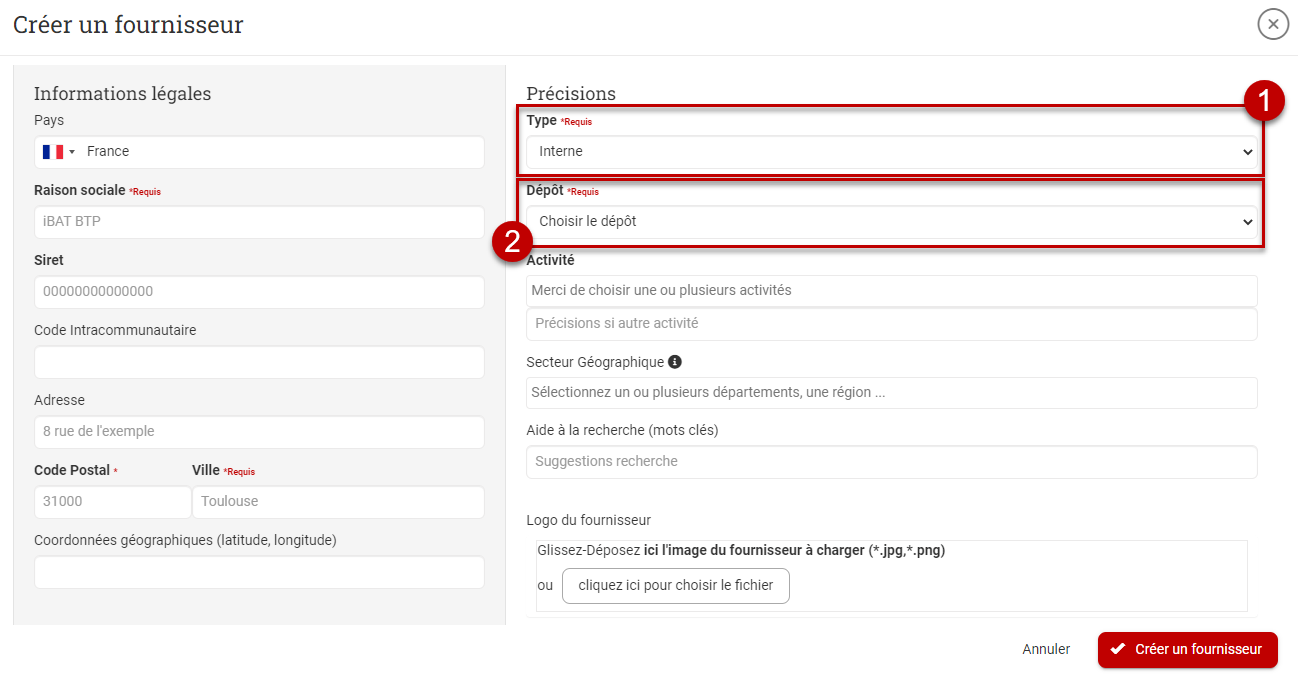Click Précisions si autre activité field
This screenshot has height=681, width=1298.
coord(892,324)
